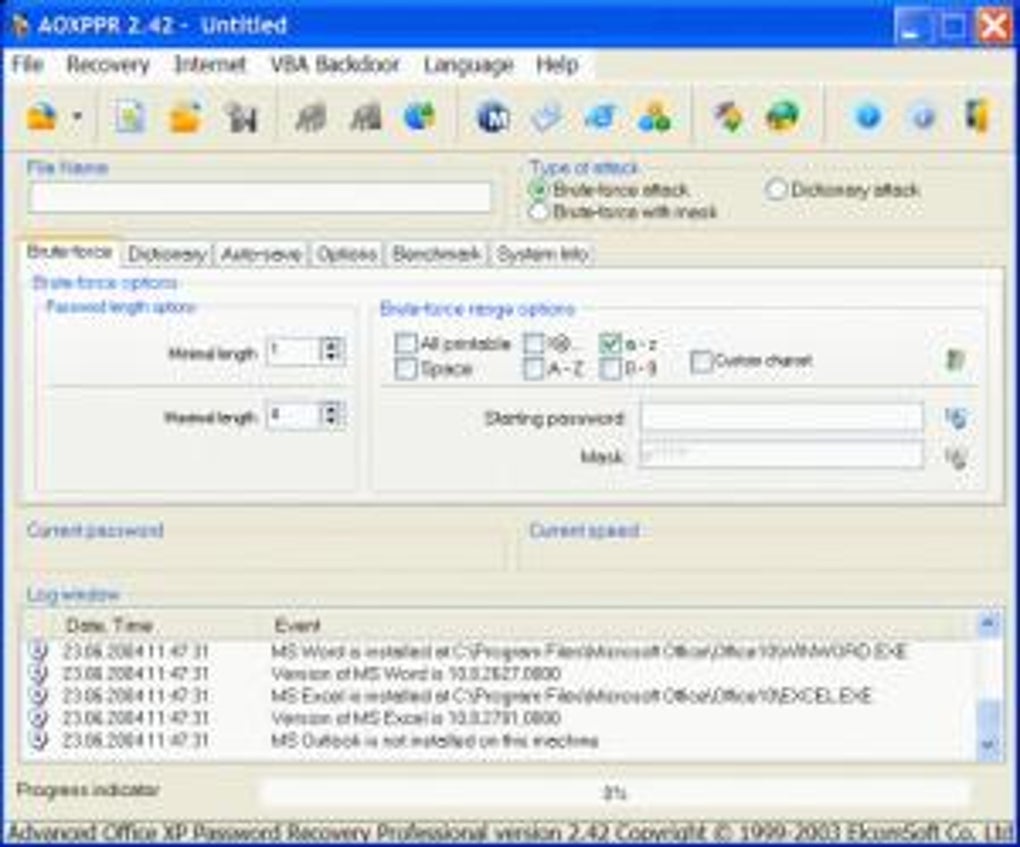This screenshot has height=847, width=1020.
Task: Enable the Space checkbox
Action: [x=406, y=369]
